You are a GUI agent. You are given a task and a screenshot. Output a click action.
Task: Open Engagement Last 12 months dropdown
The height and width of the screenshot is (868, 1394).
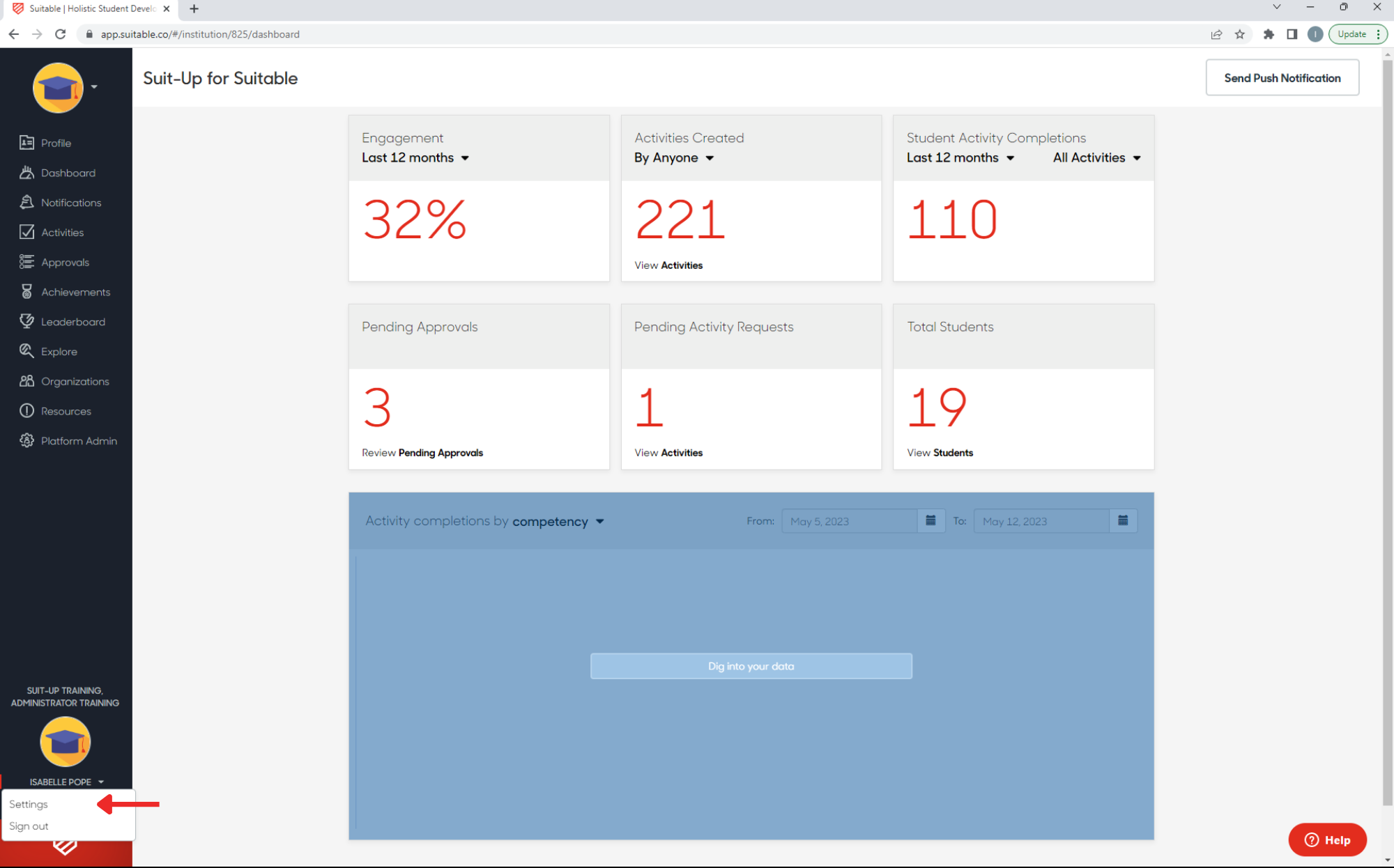(x=415, y=157)
